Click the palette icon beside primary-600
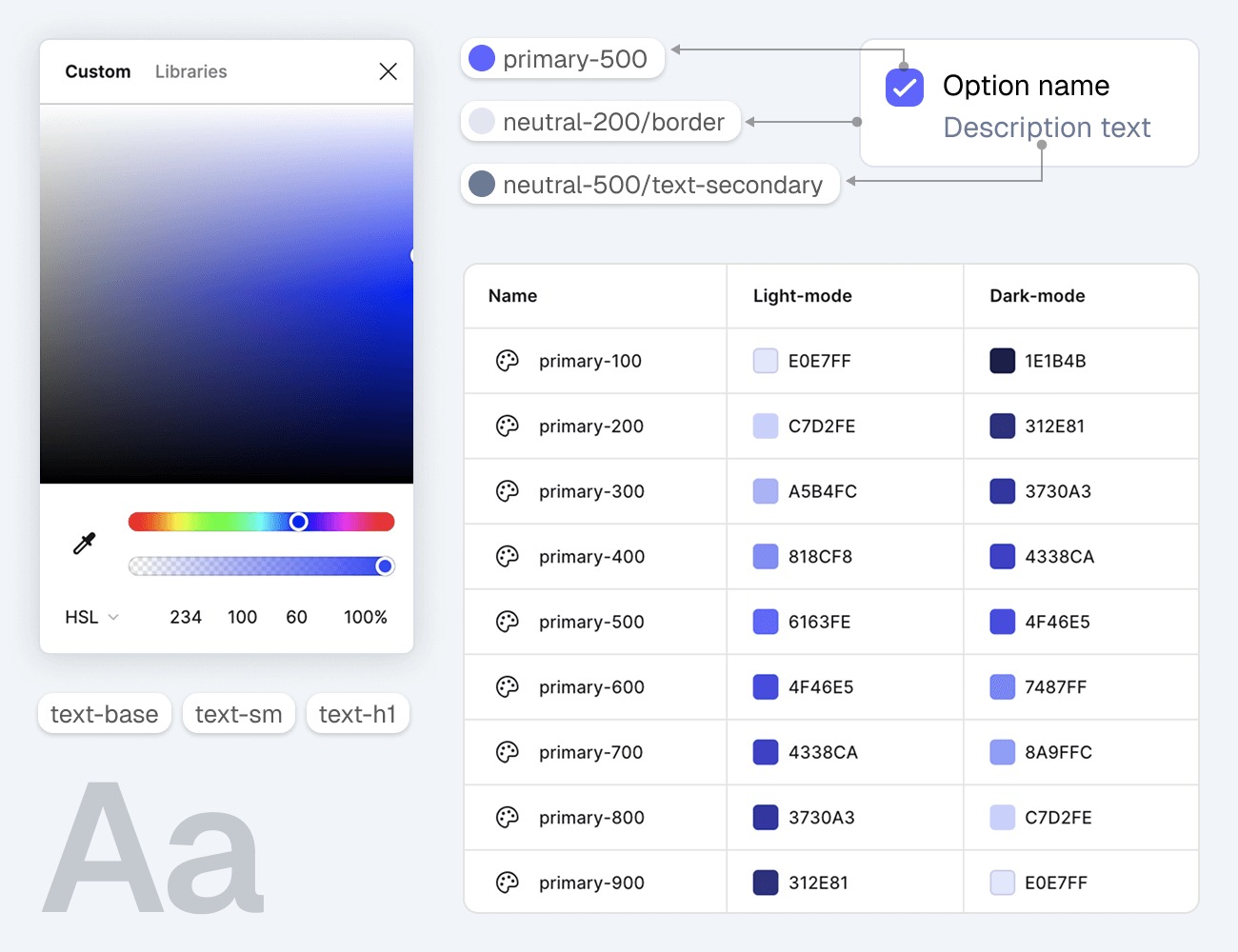 507,686
